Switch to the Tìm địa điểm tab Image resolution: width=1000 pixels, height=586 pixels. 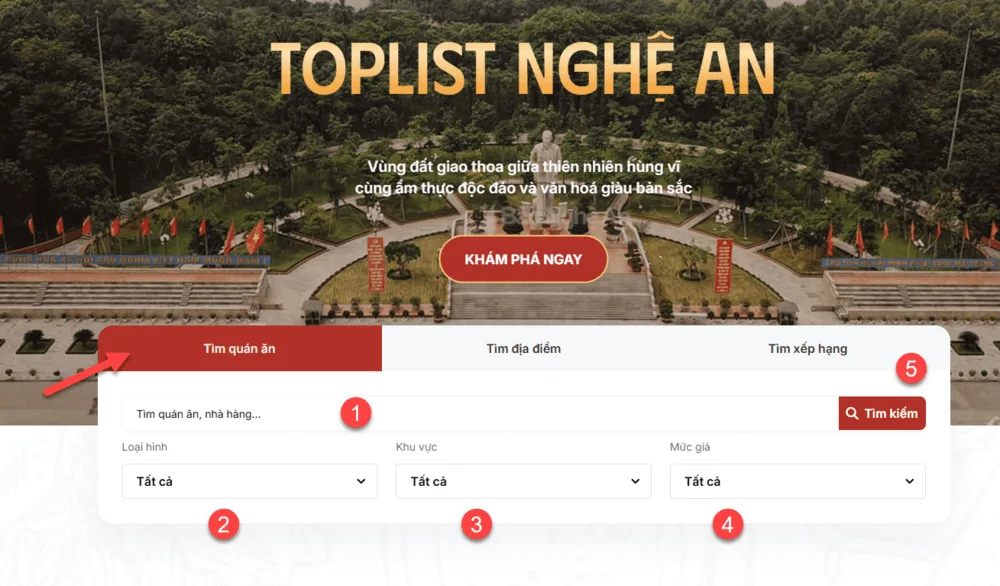click(524, 348)
